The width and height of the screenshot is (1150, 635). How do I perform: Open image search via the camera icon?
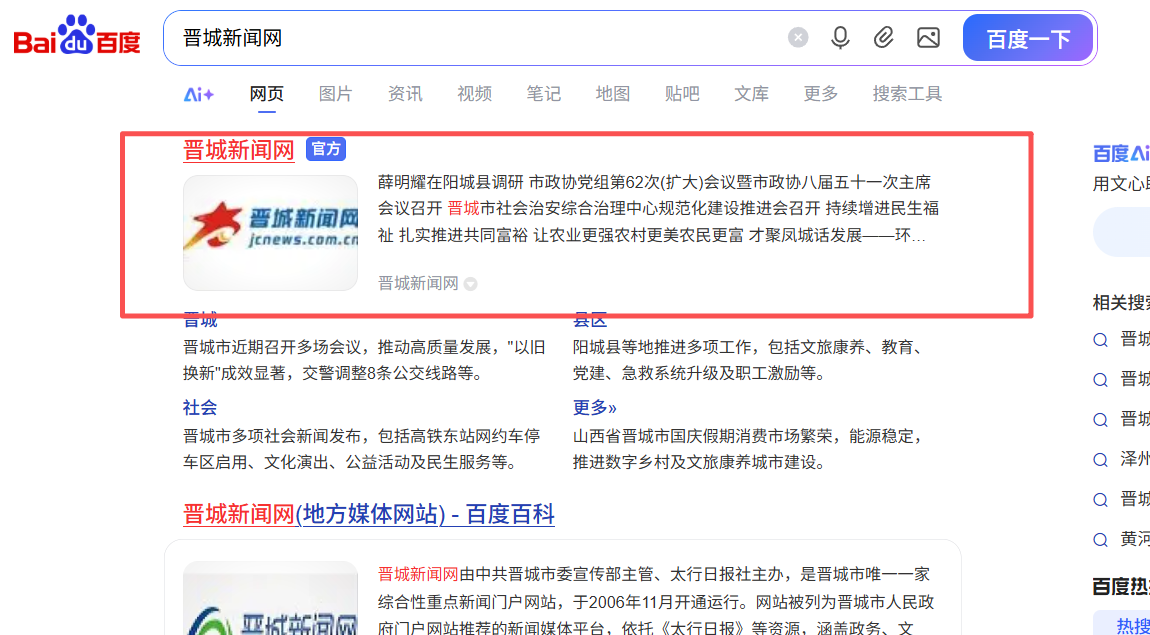tap(928, 37)
